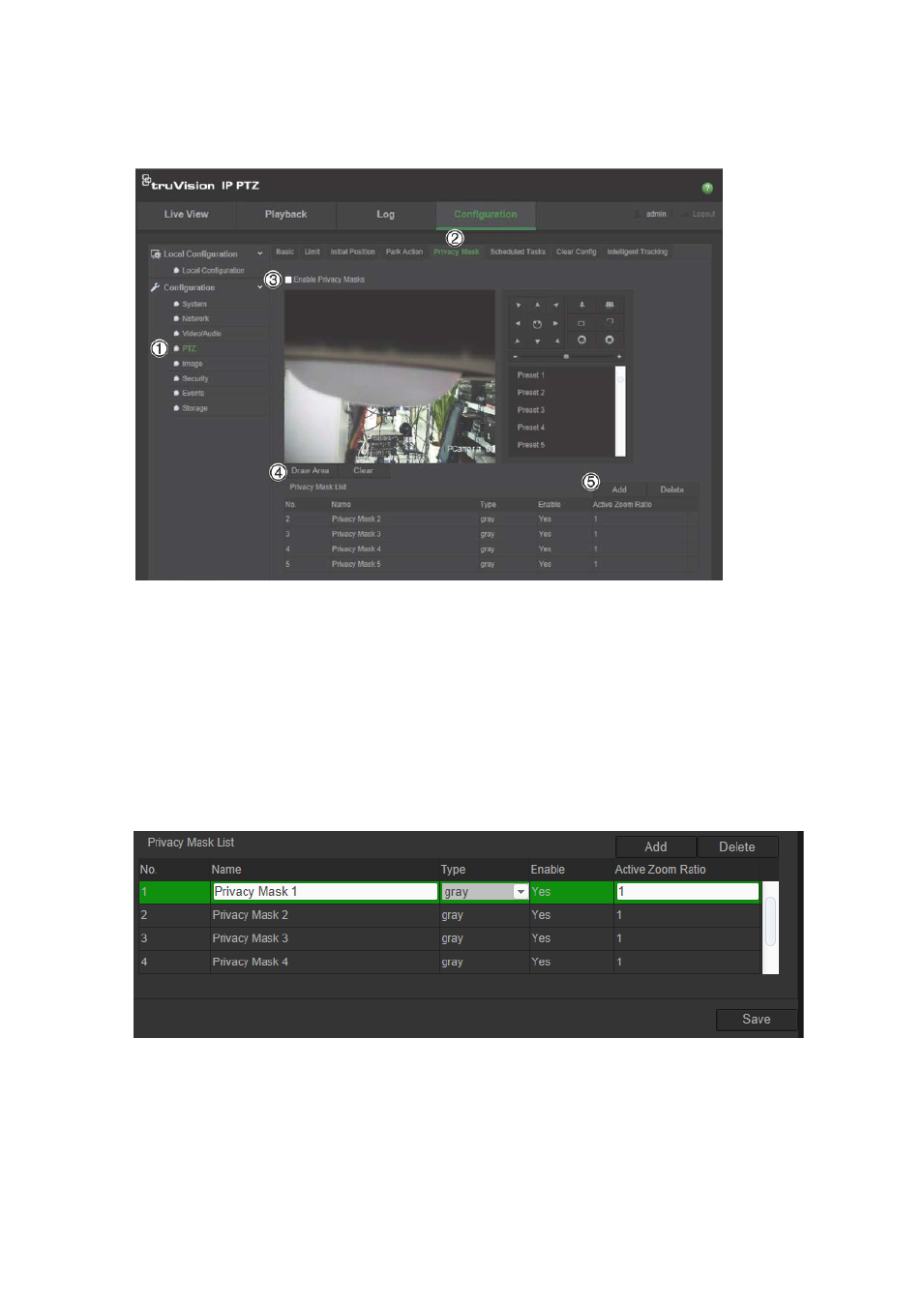Click Add in the enlarged Privacy Mask List

[656, 847]
